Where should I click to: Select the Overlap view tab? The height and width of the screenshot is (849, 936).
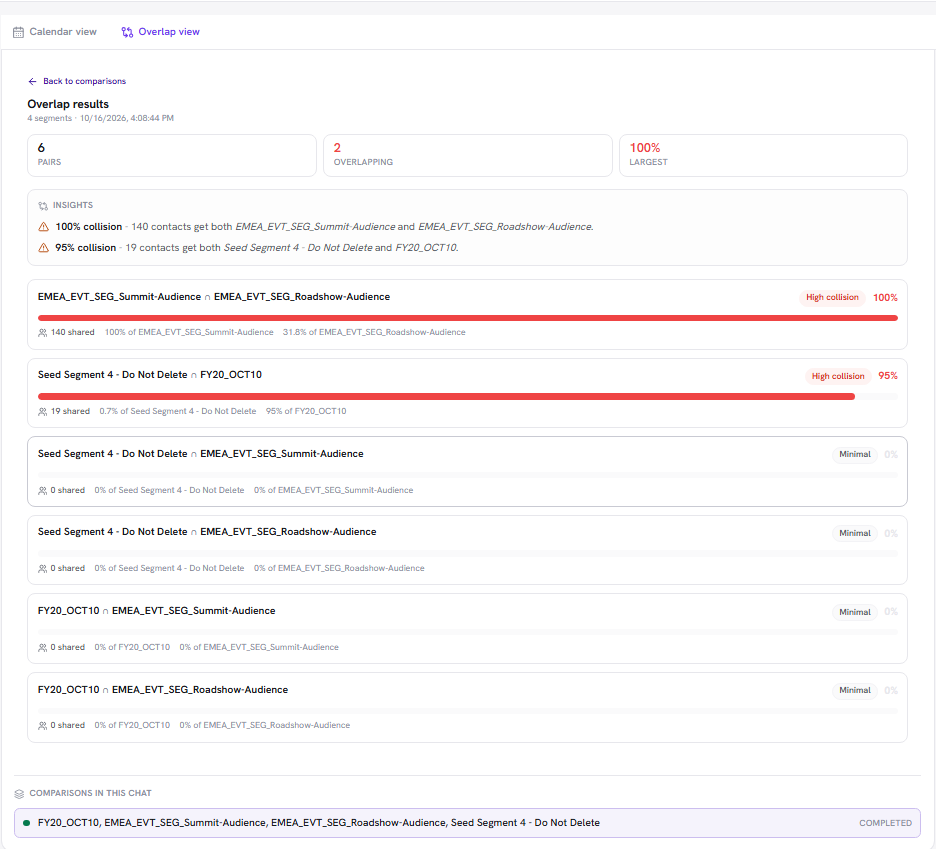(x=161, y=32)
